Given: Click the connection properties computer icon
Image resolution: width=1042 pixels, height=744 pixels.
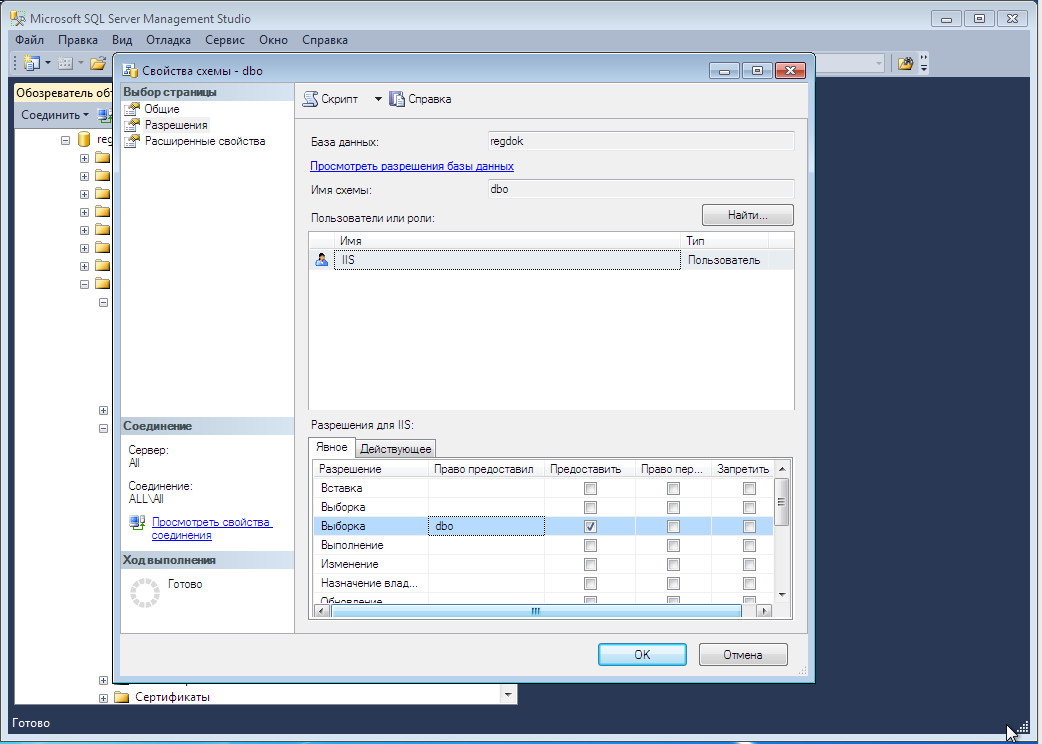Looking at the screenshot, I should tap(137, 523).
